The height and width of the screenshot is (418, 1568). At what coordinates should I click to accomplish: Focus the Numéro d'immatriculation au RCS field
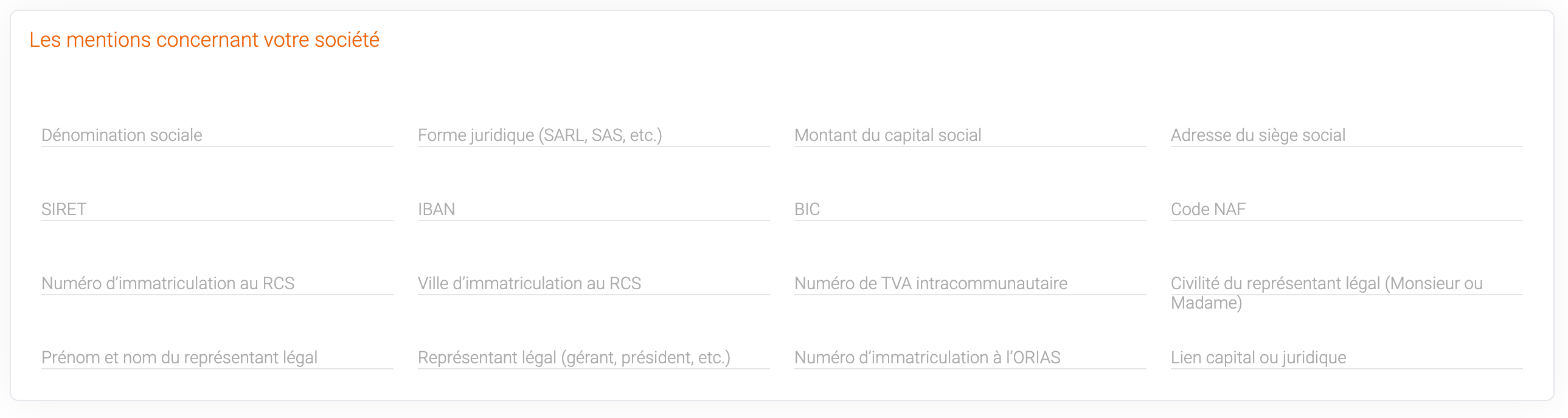click(x=217, y=284)
